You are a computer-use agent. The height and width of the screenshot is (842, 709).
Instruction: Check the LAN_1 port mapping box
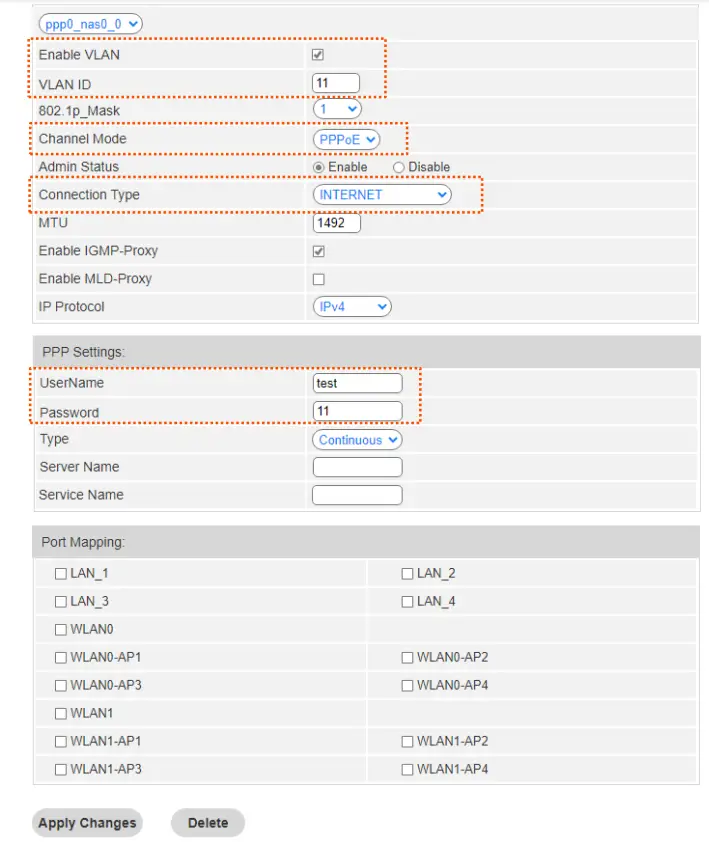tap(61, 574)
